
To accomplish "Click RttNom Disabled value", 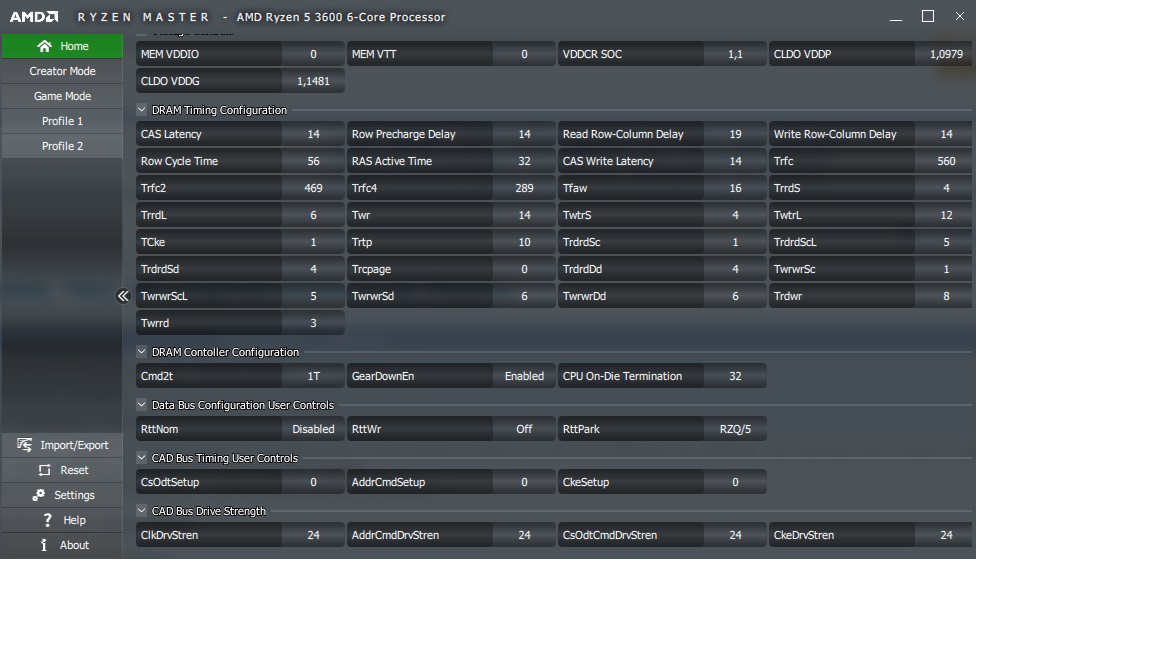I will pos(314,429).
